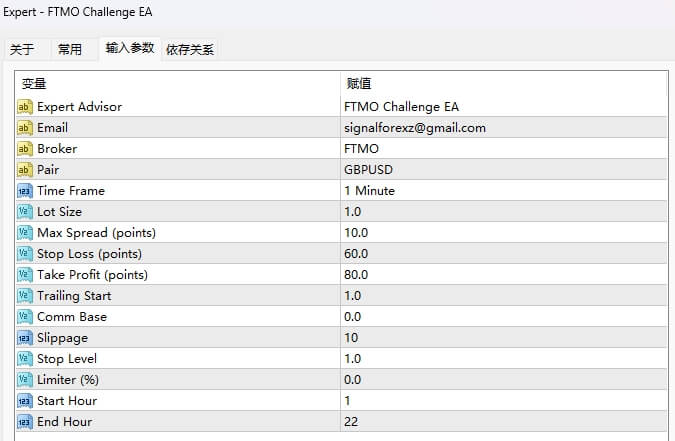Edit the FTMO Challenge EA value
The width and height of the screenshot is (675, 441).
(401, 106)
